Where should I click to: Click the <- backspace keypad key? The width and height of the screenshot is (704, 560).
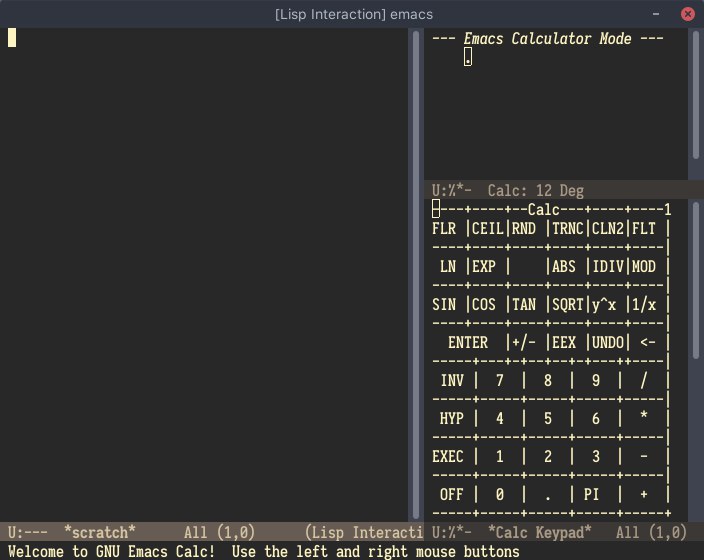coord(647,343)
